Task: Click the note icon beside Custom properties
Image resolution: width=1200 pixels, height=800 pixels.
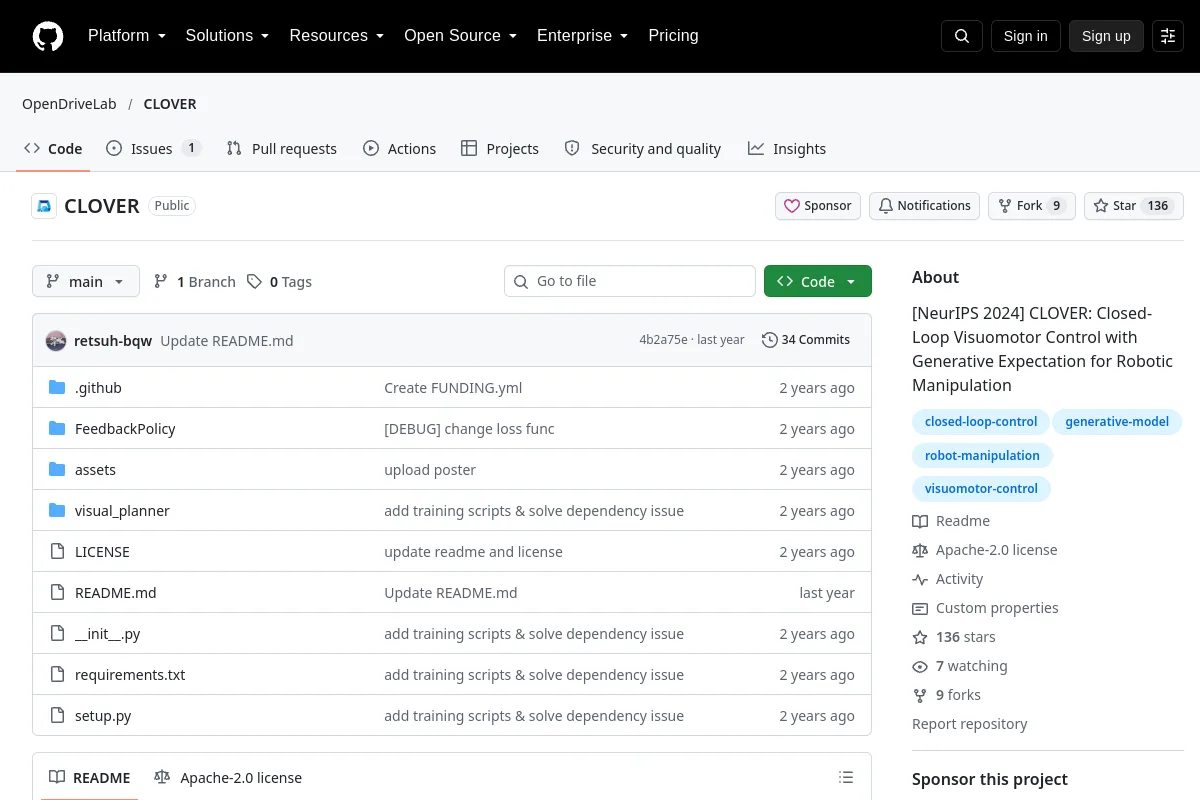Action: [920, 608]
